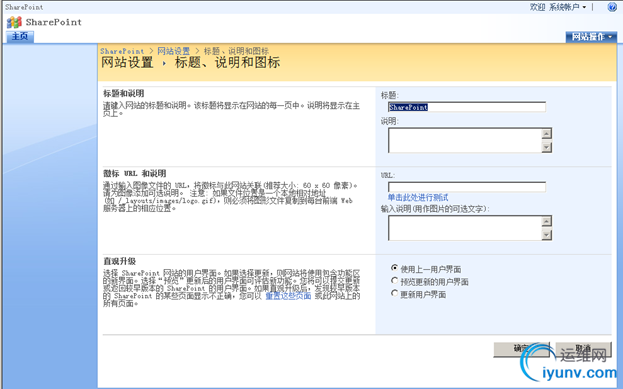Click the SharePoint site logo icon
Image resolution: width=623 pixels, height=389 pixels.
[14, 22]
